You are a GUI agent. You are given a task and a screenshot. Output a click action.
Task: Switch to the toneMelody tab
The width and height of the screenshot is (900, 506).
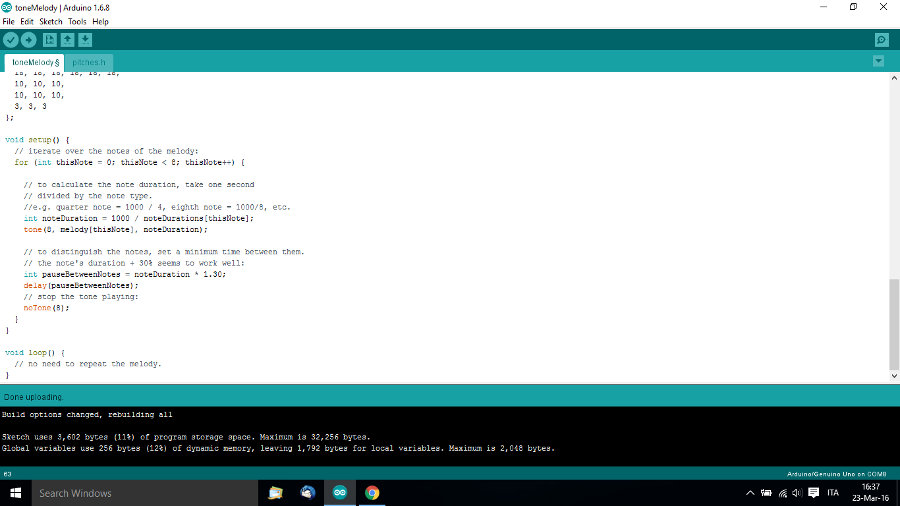click(35, 62)
